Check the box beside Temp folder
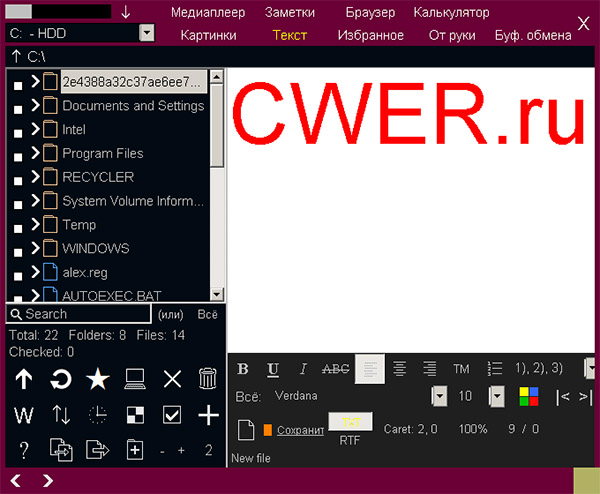 pyautogui.click(x=18, y=228)
